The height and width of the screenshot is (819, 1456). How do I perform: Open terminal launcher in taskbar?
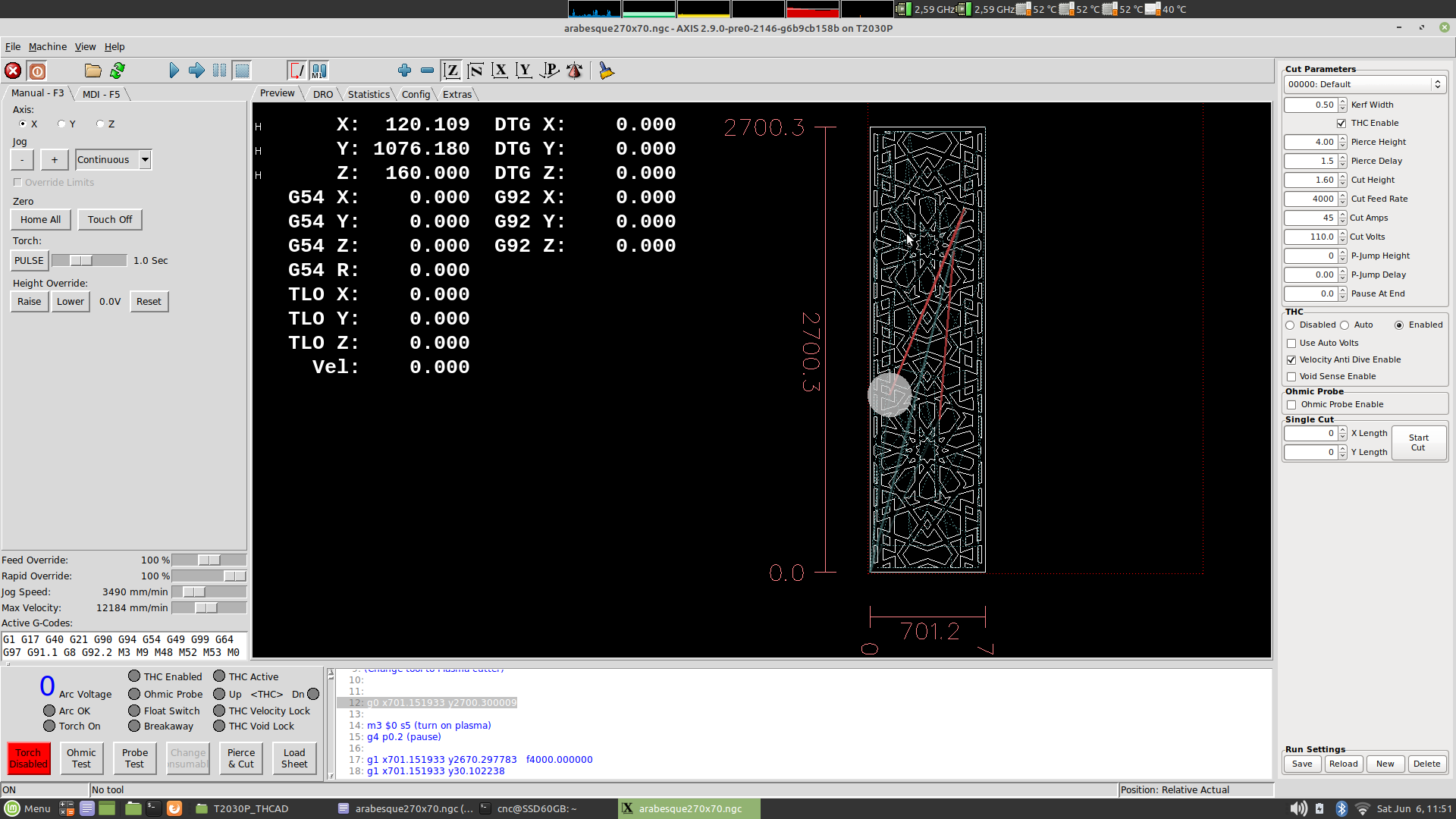pyautogui.click(x=153, y=808)
